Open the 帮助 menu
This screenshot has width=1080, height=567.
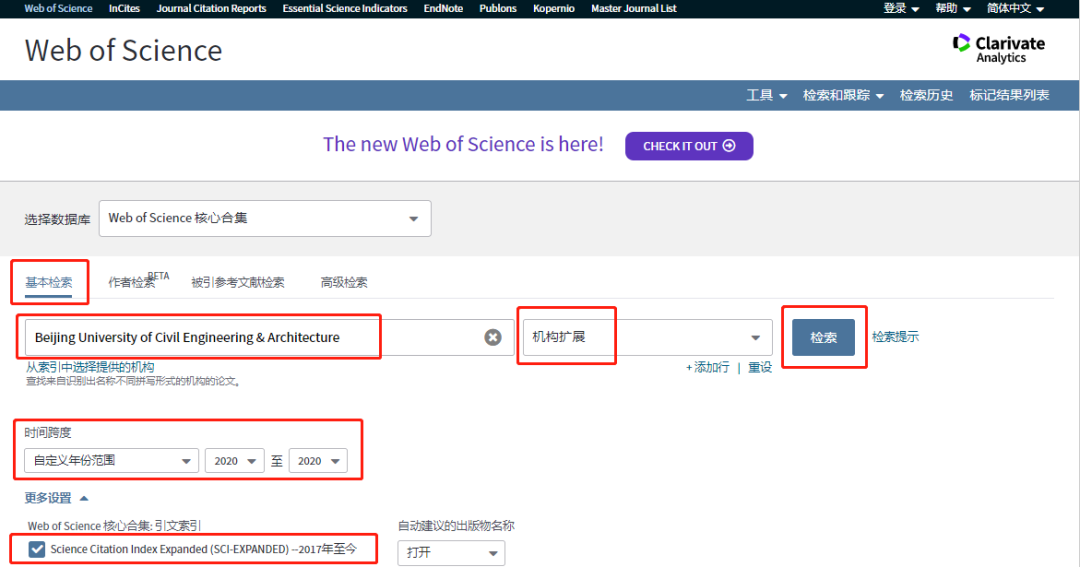pyautogui.click(x=953, y=8)
